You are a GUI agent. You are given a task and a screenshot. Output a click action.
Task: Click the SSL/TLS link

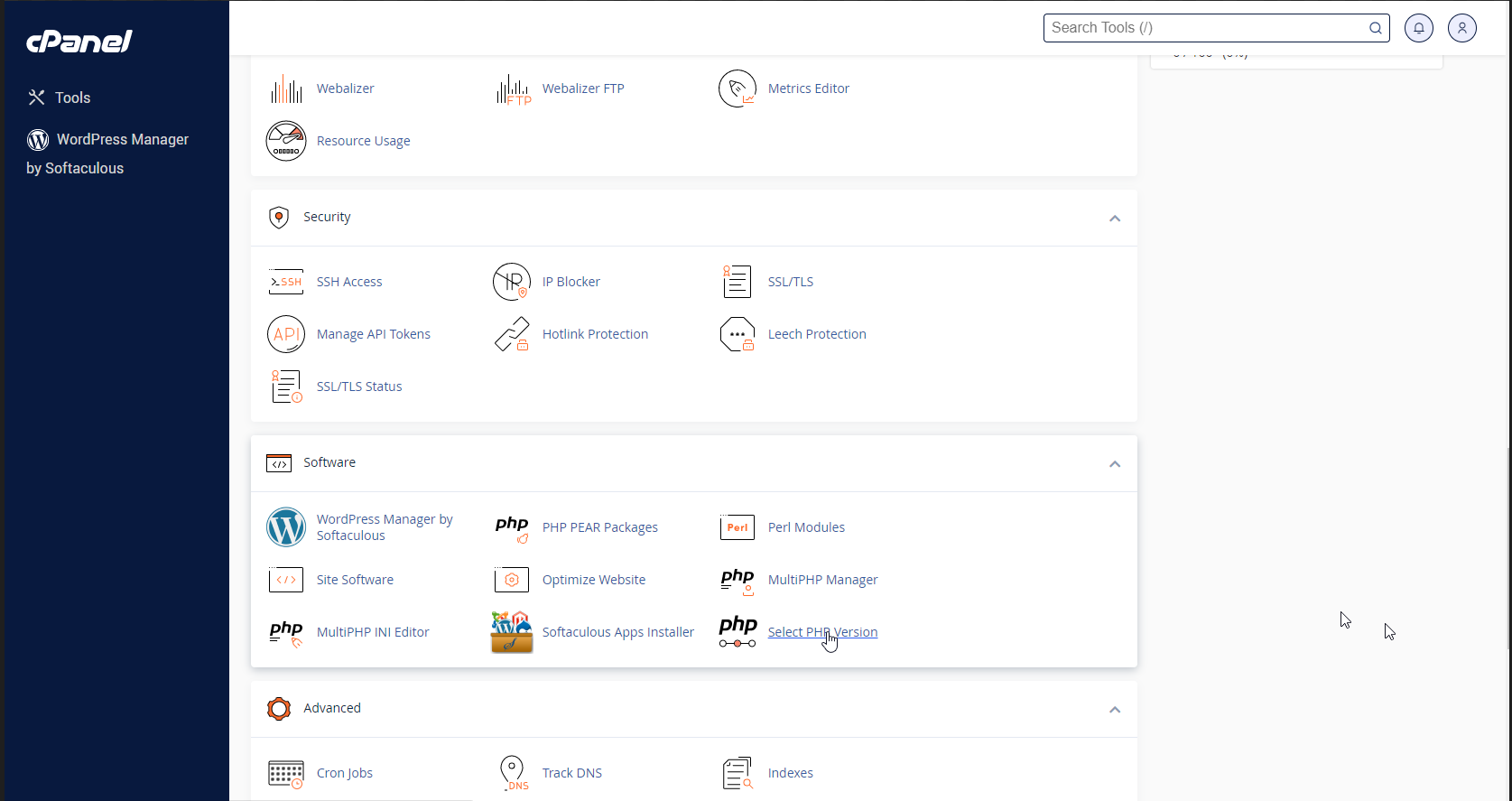point(791,282)
